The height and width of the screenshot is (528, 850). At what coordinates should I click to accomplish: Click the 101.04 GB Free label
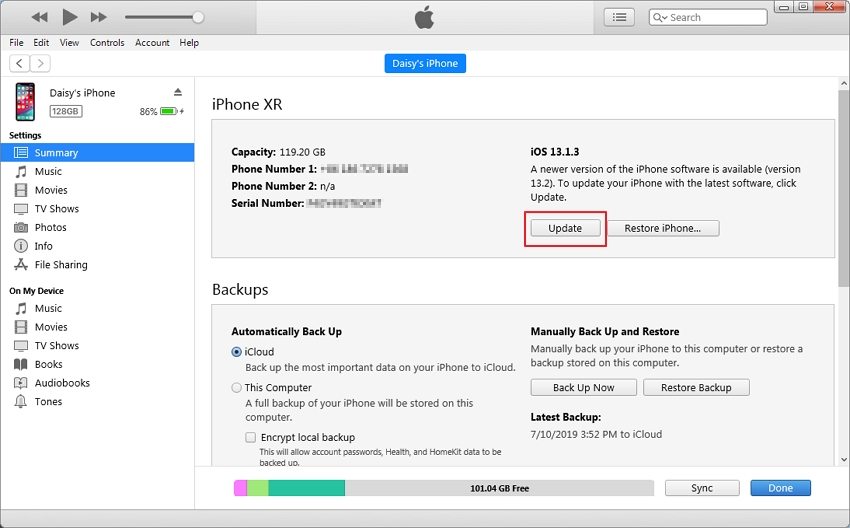499,488
